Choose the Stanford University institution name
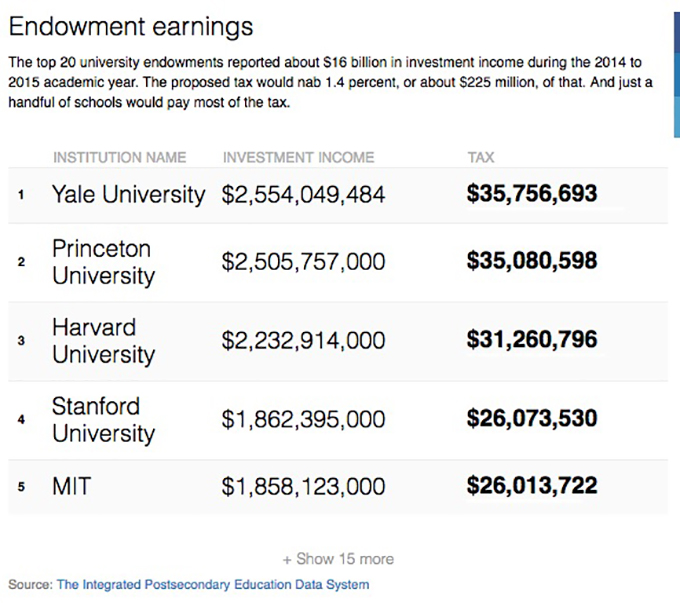680x603 pixels. (x=103, y=420)
